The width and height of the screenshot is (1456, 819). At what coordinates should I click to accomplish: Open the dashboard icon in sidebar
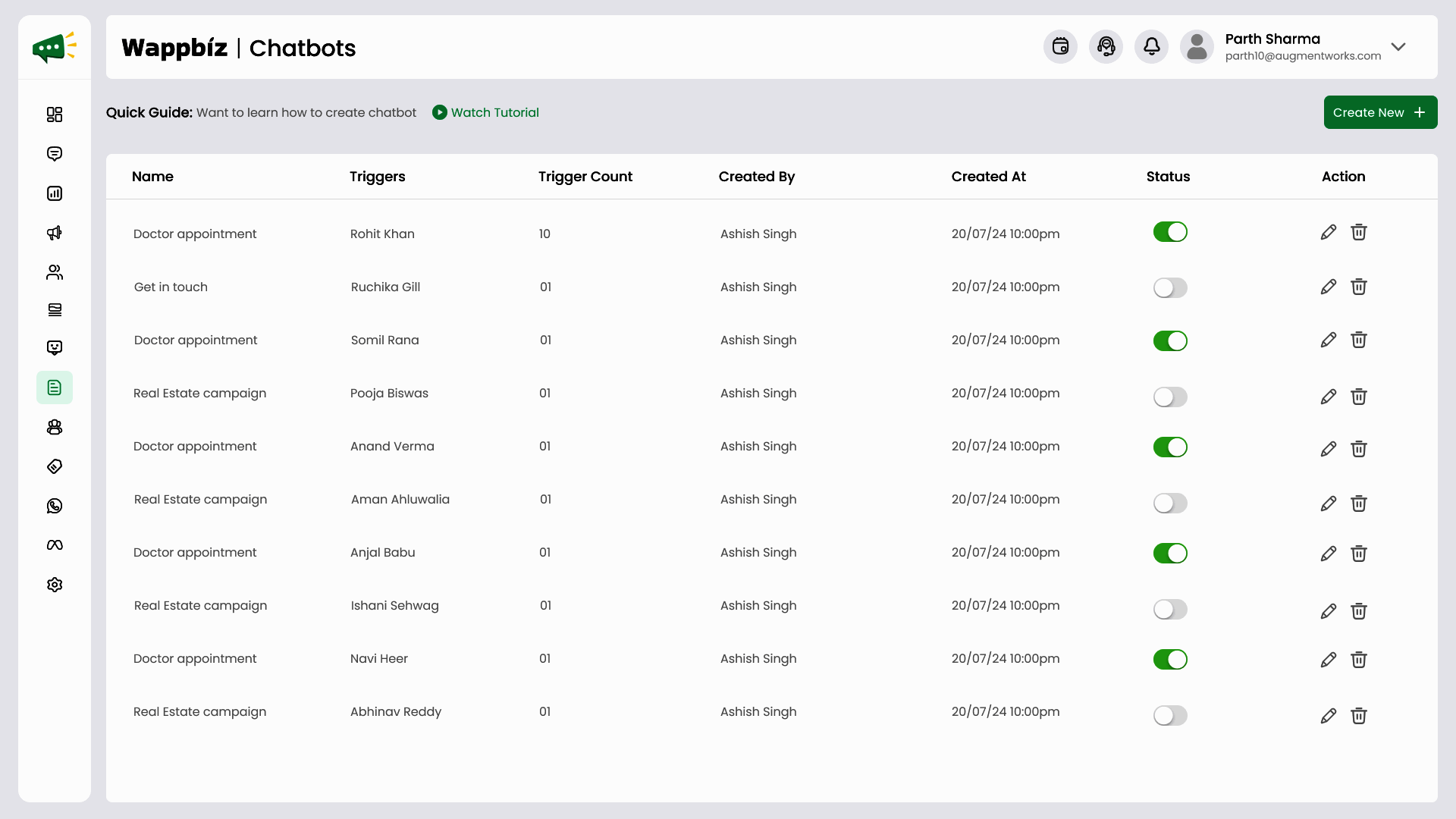55,115
